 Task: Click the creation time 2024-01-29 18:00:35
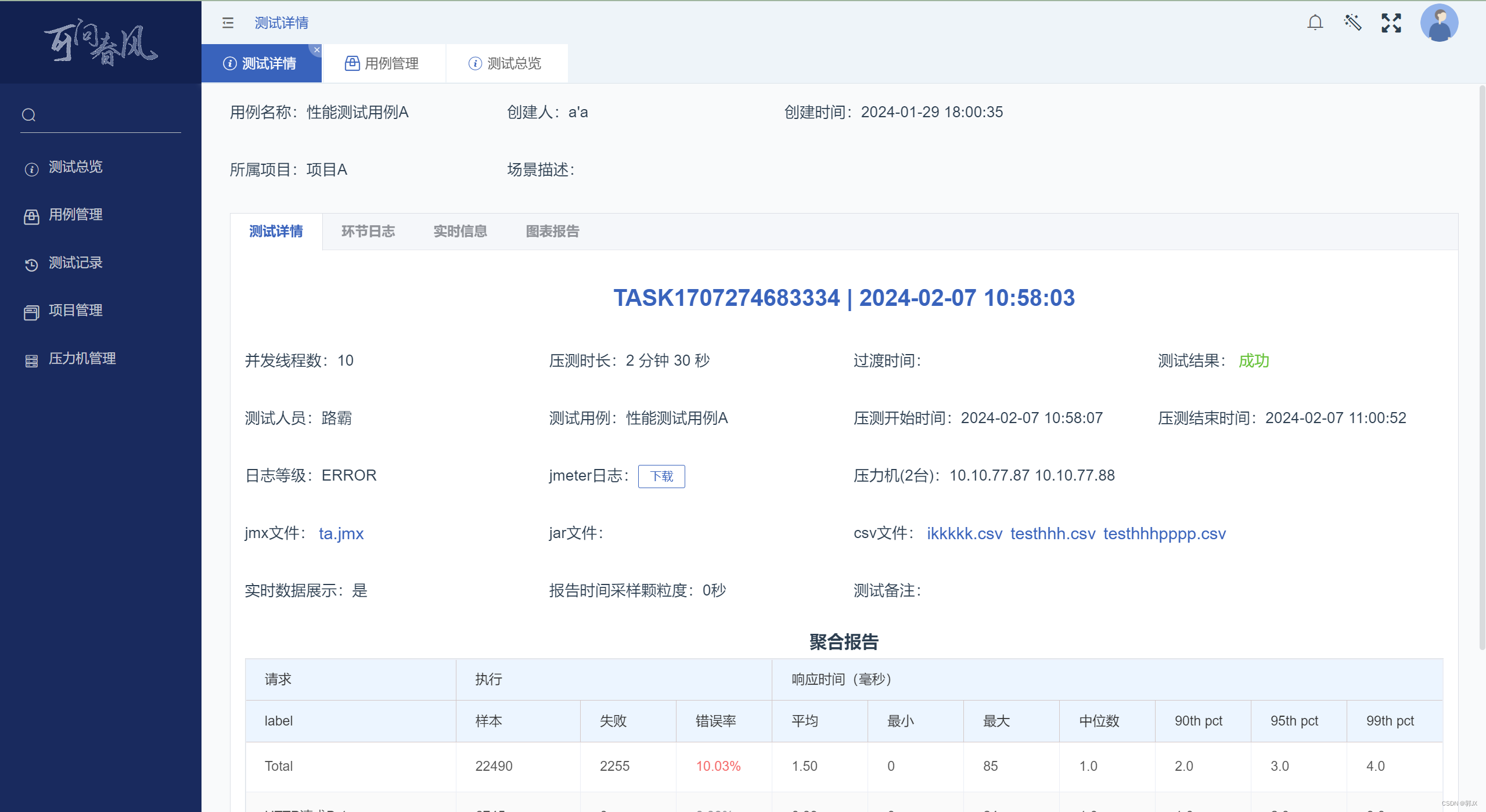click(931, 112)
